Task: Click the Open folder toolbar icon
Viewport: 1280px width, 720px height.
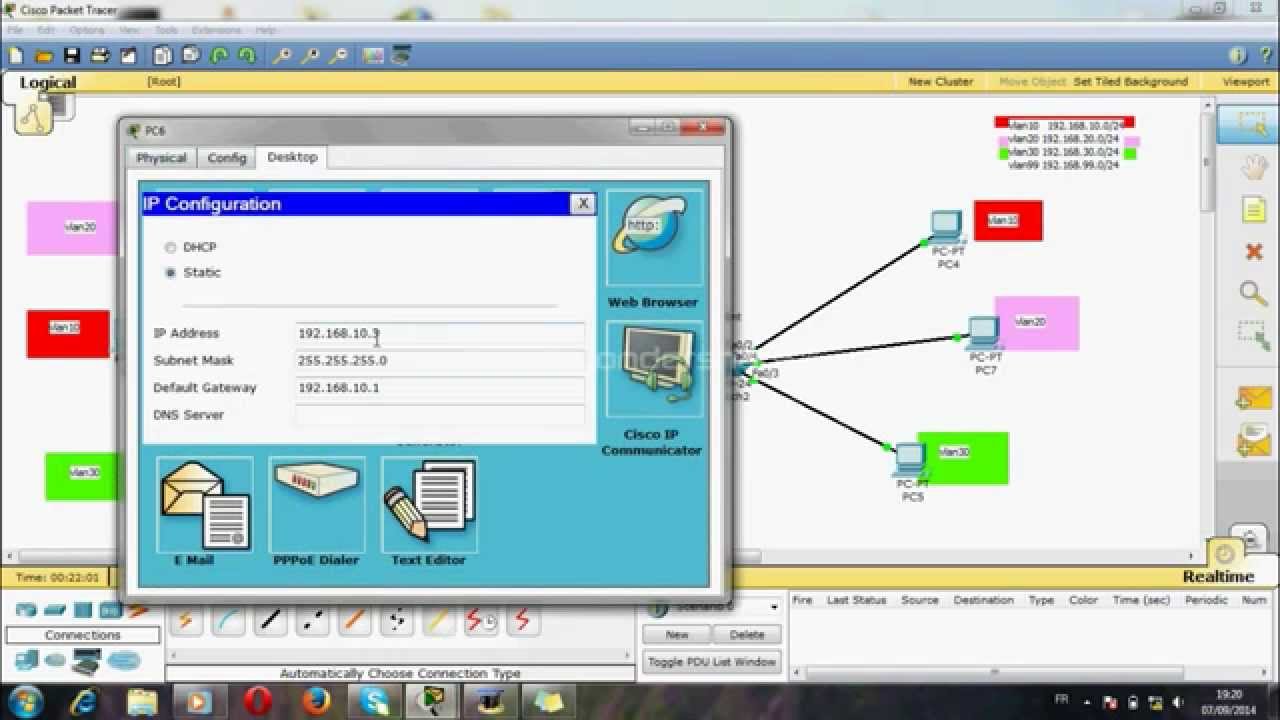Action: click(44, 56)
